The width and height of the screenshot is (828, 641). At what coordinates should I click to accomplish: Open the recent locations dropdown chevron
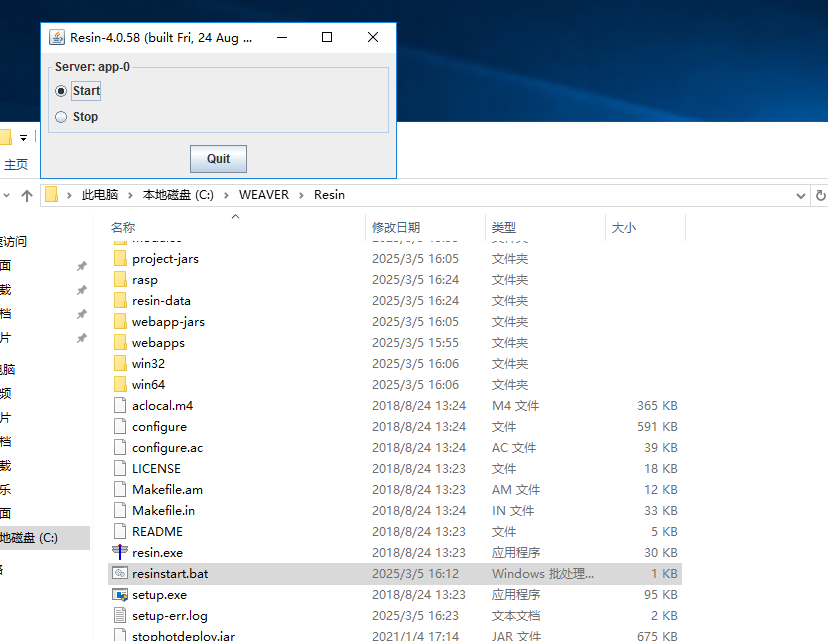[6, 195]
